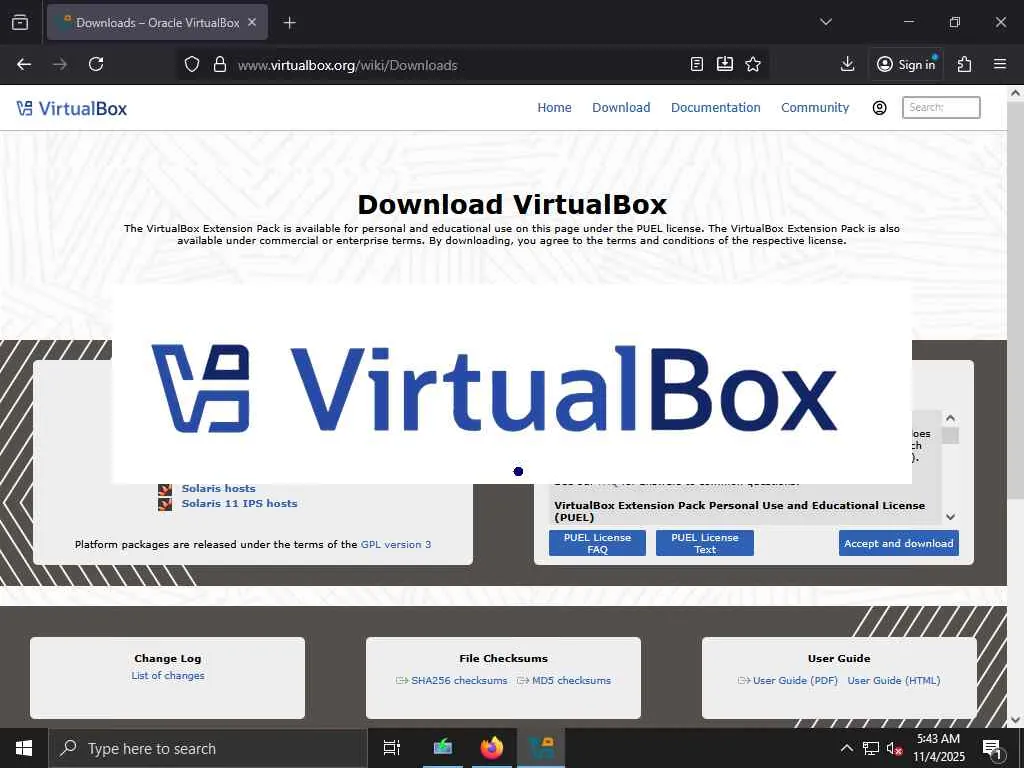Image resolution: width=1024 pixels, height=768 pixels.
Task: Open the notification center icon
Action: coord(993,748)
